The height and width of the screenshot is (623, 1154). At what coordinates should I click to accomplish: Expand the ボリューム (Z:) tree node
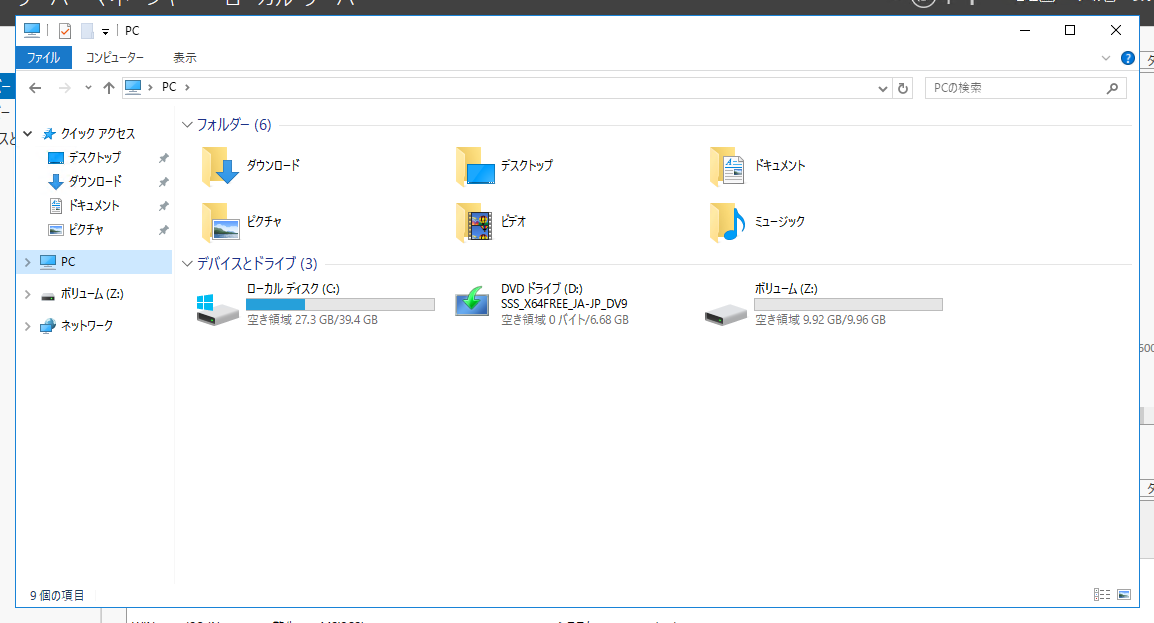28,294
